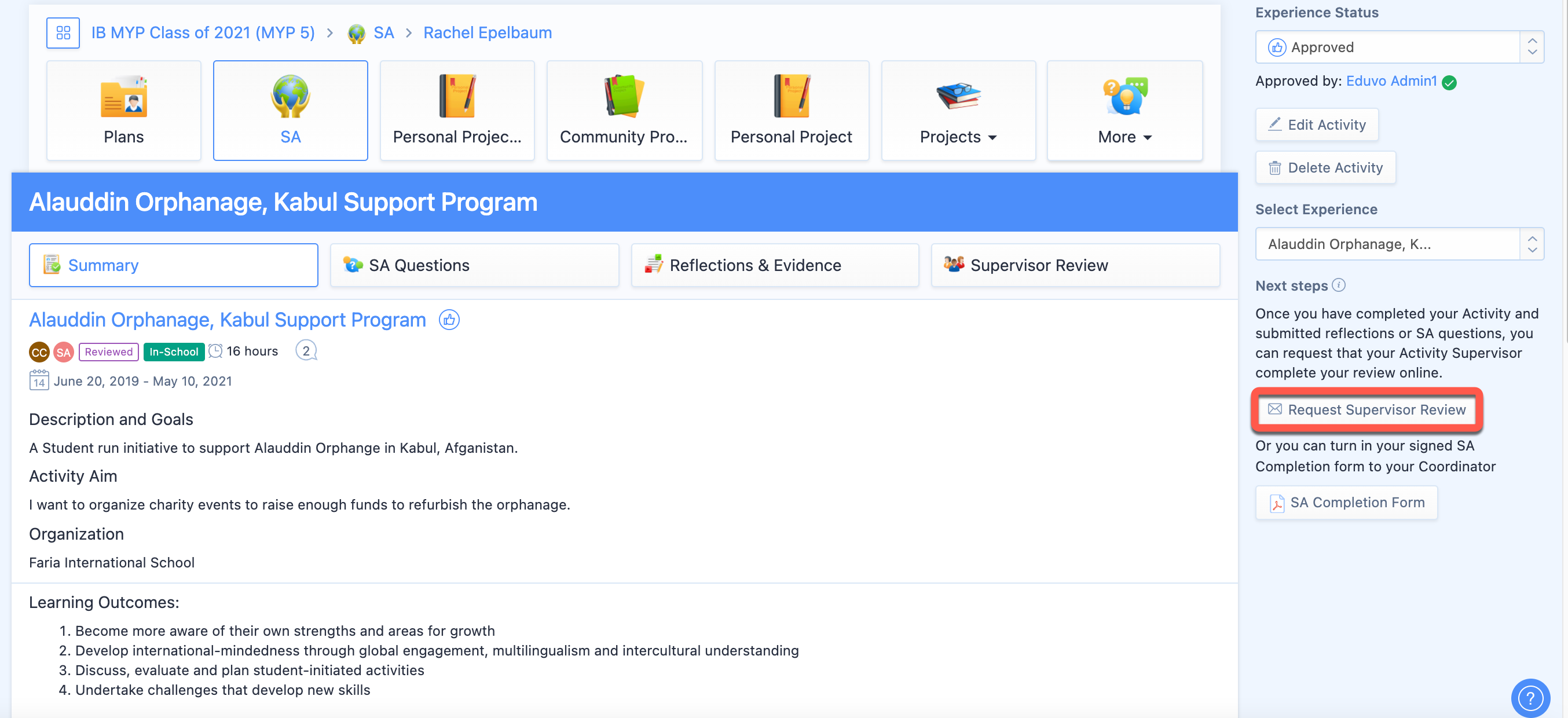The height and width of the screenshot is (718, 1568).
Task: Expand the Projects dropdown tile
Action: [958, 110]
